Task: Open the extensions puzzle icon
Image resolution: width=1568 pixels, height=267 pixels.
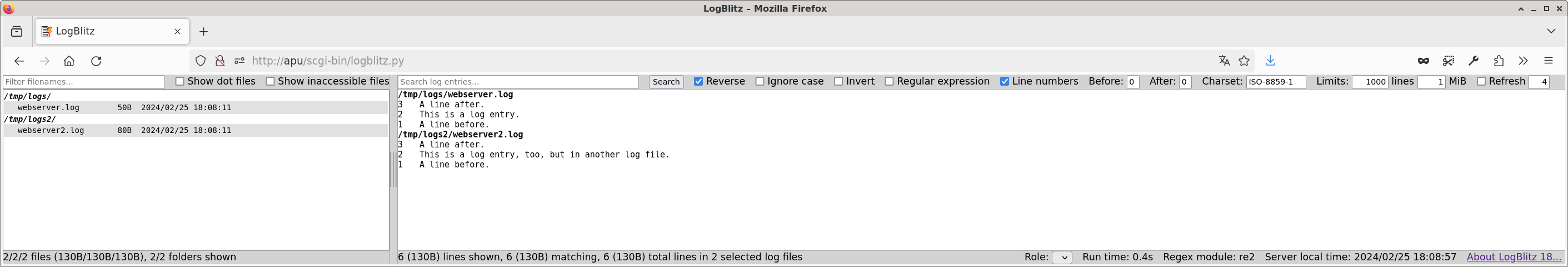Action: [x=1499, y=61]
